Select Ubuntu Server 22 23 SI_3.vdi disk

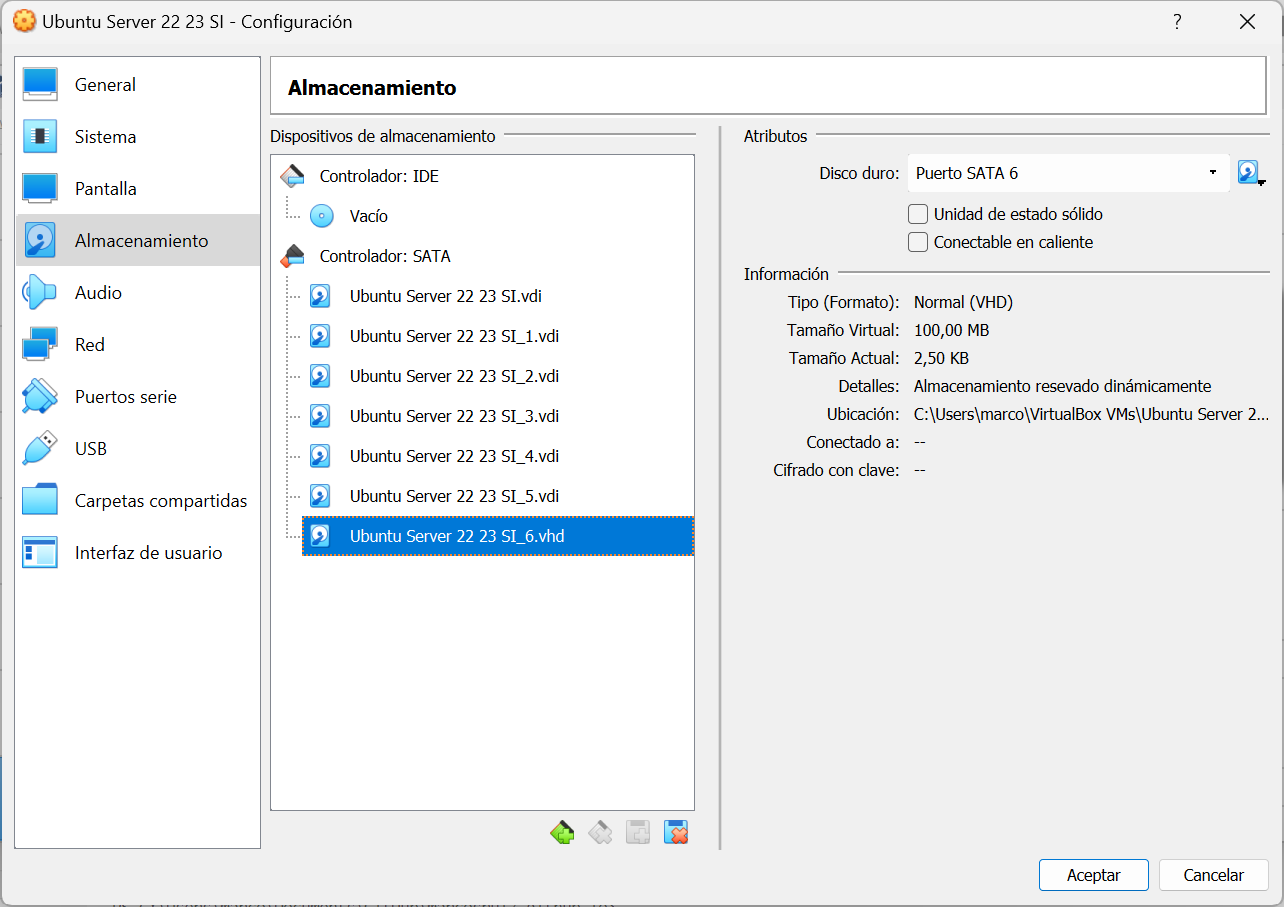[x=454, y=416]
